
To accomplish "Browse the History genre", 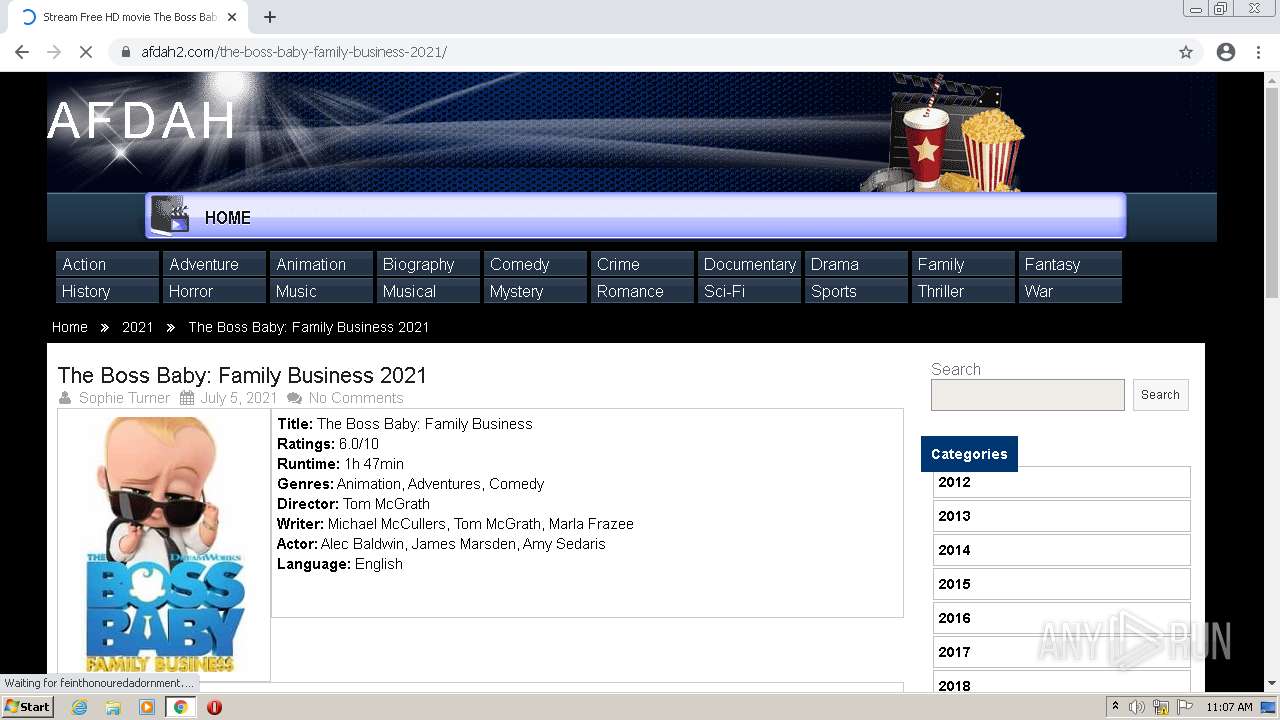I will (x=107, y=291).
